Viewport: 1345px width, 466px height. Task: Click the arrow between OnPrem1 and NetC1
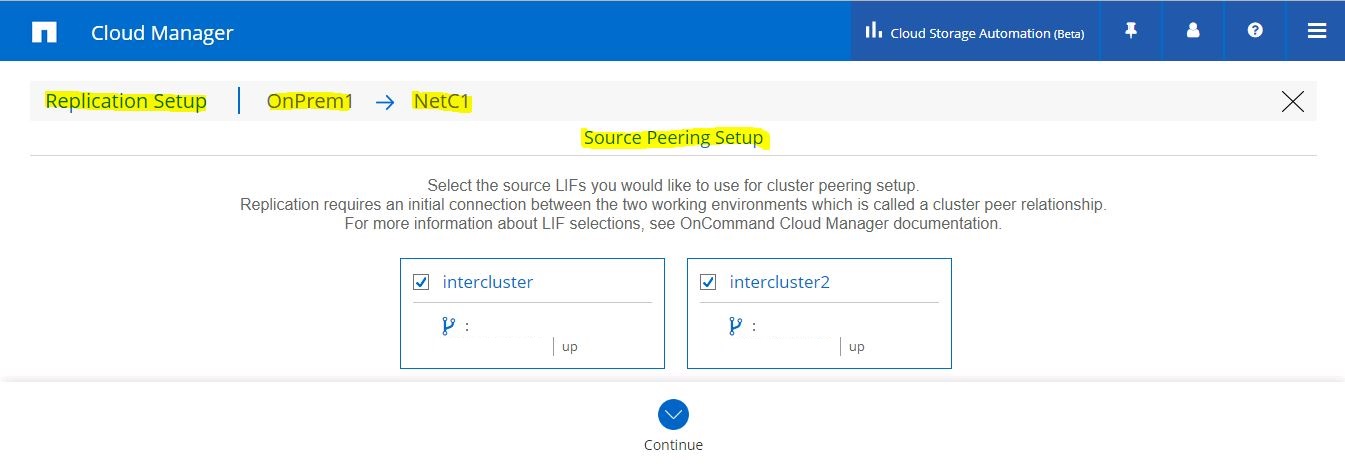[x=385, y=102]
